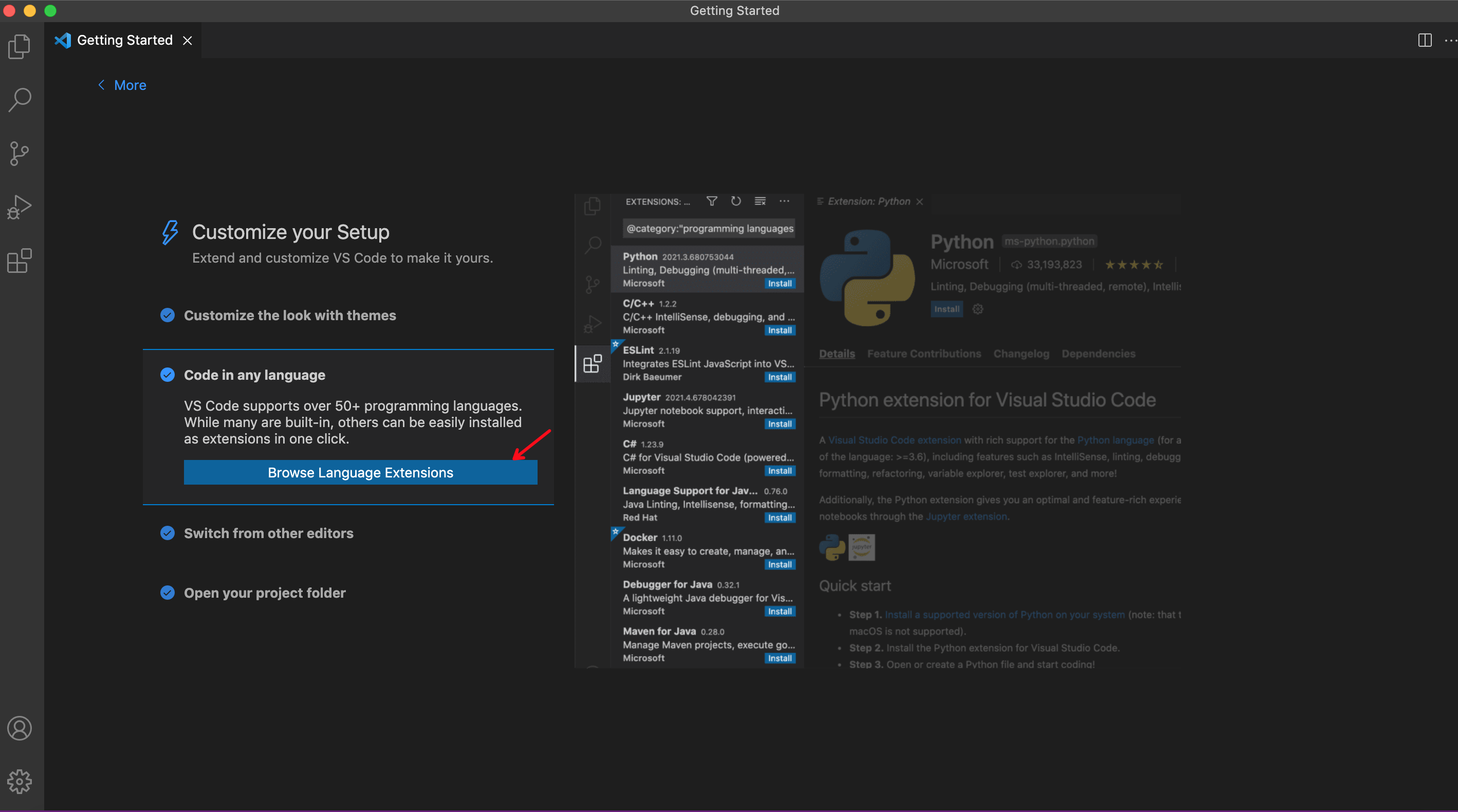The image size is (1458, 812).
Task: Expand the Switch from other editors step
Action: click(268, 533)
